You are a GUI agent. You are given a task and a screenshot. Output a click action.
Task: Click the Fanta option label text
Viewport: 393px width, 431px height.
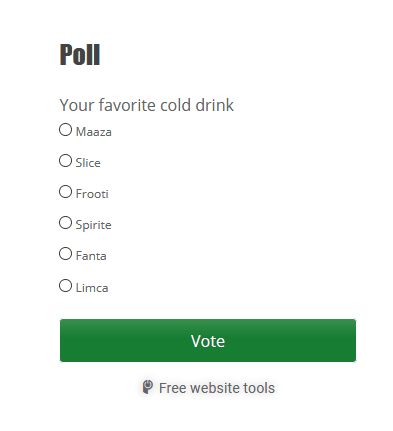[91, 256]
